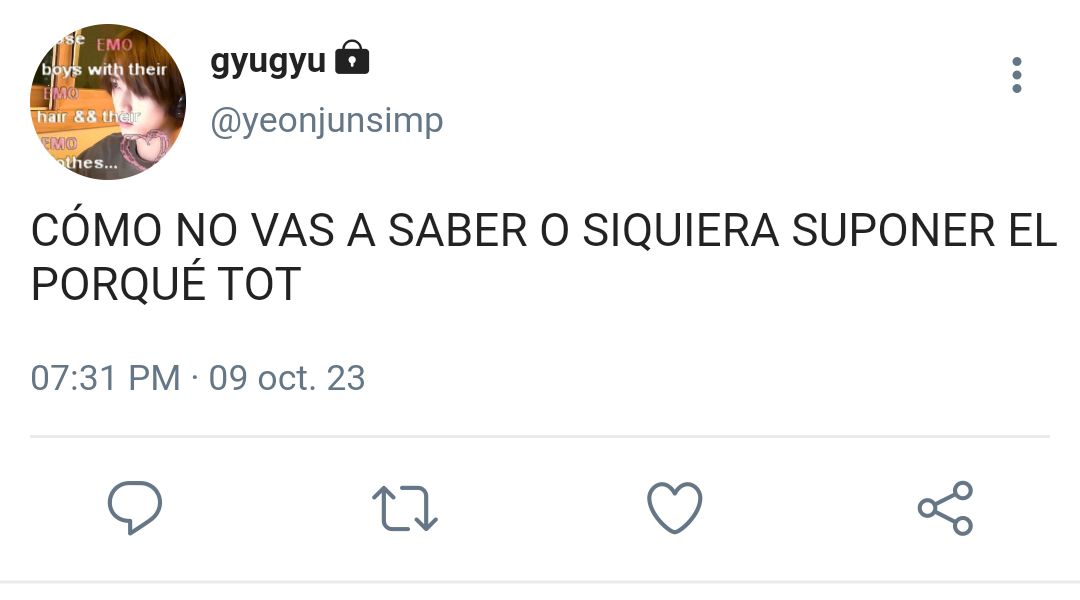The height and width of the screenshot is (600, 1080).
Task: Tap the padlock icon beside gyugyu
Action: click(x=352, y=57)
